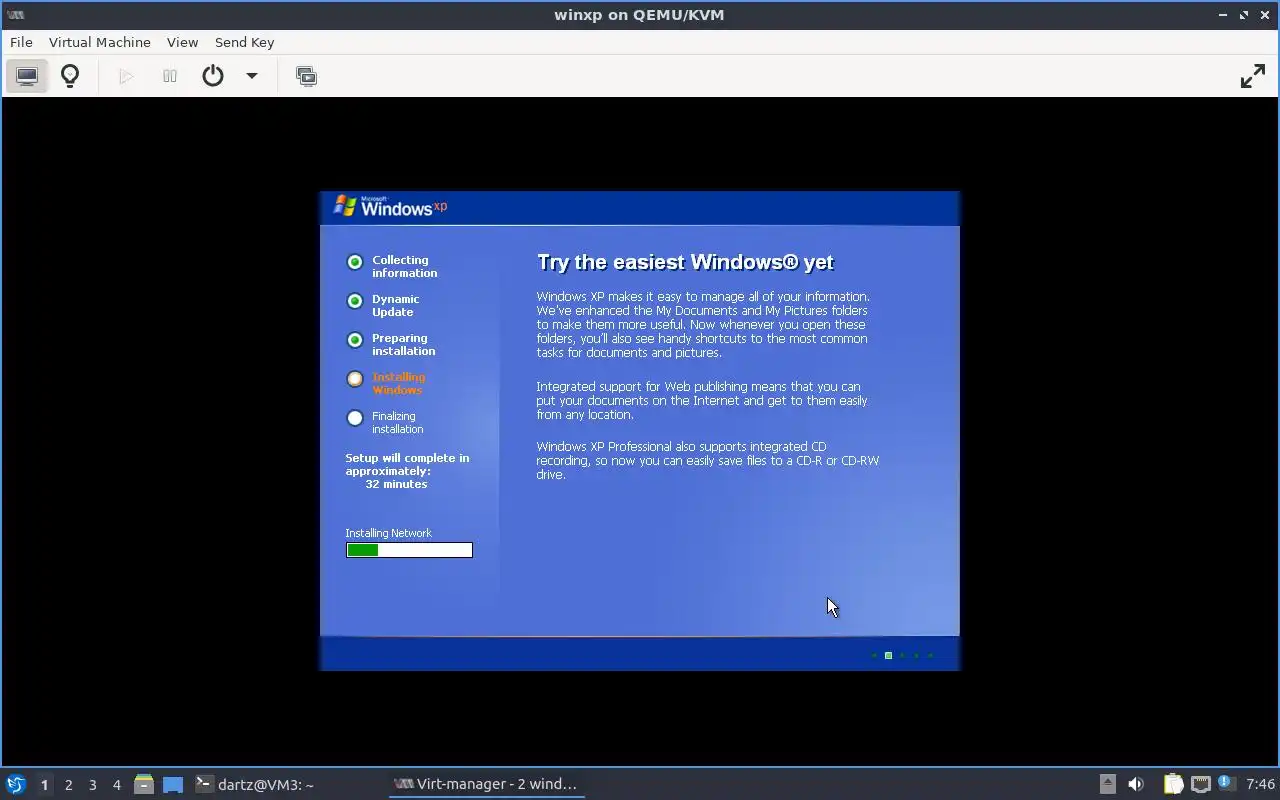This screenshot has height=800, width=1280.
Task: Switch to workspace 1
Action: [44, 785]
